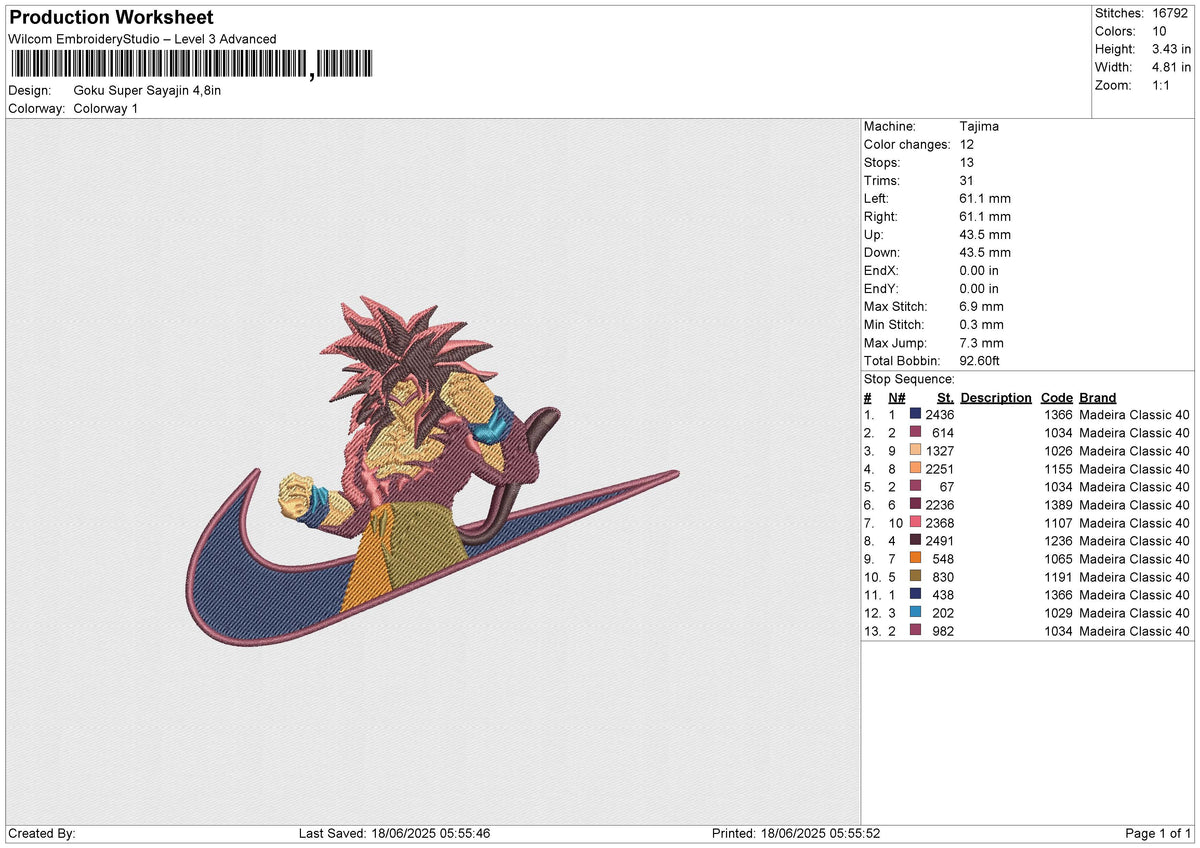Image resolution: width=1200 pixels, height=848 pixels.
Task: Select the orange swatch beside stitch count 548
Action: pyautogui.click(x=915, y=557)
